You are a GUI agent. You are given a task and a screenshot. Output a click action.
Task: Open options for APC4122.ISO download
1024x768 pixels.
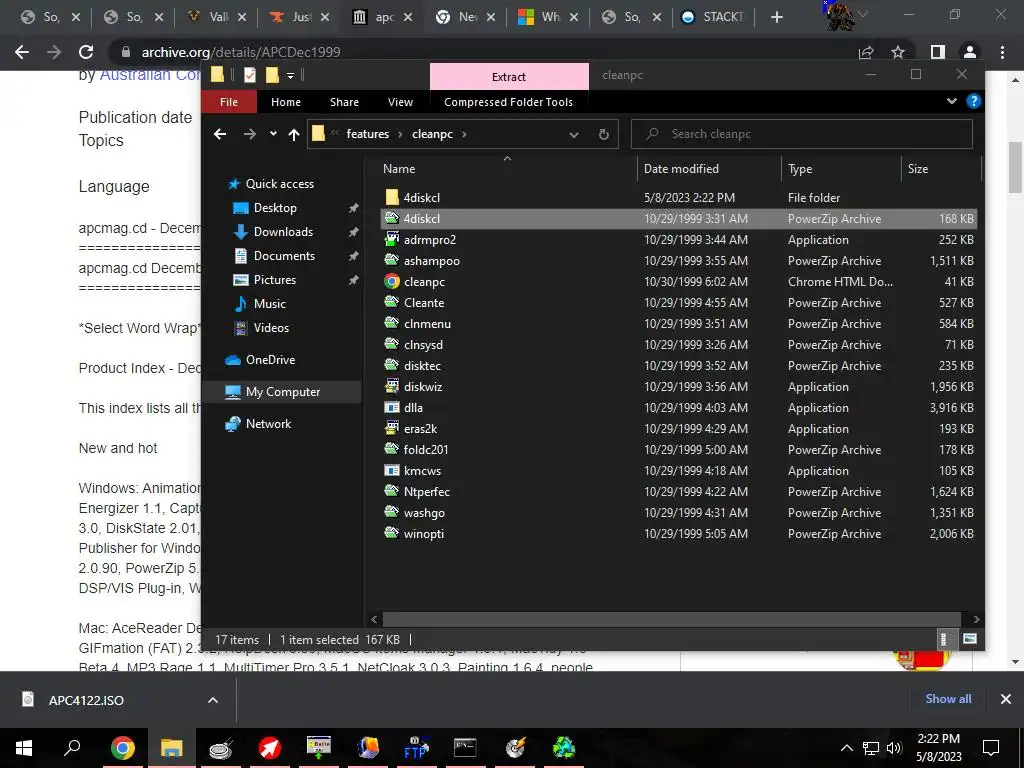[x=213, y=700]
